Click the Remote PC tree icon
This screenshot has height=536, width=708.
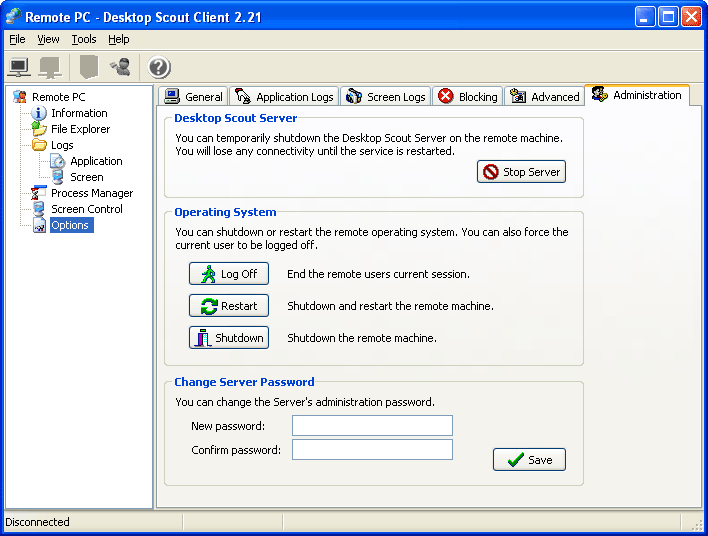point(20,97)
